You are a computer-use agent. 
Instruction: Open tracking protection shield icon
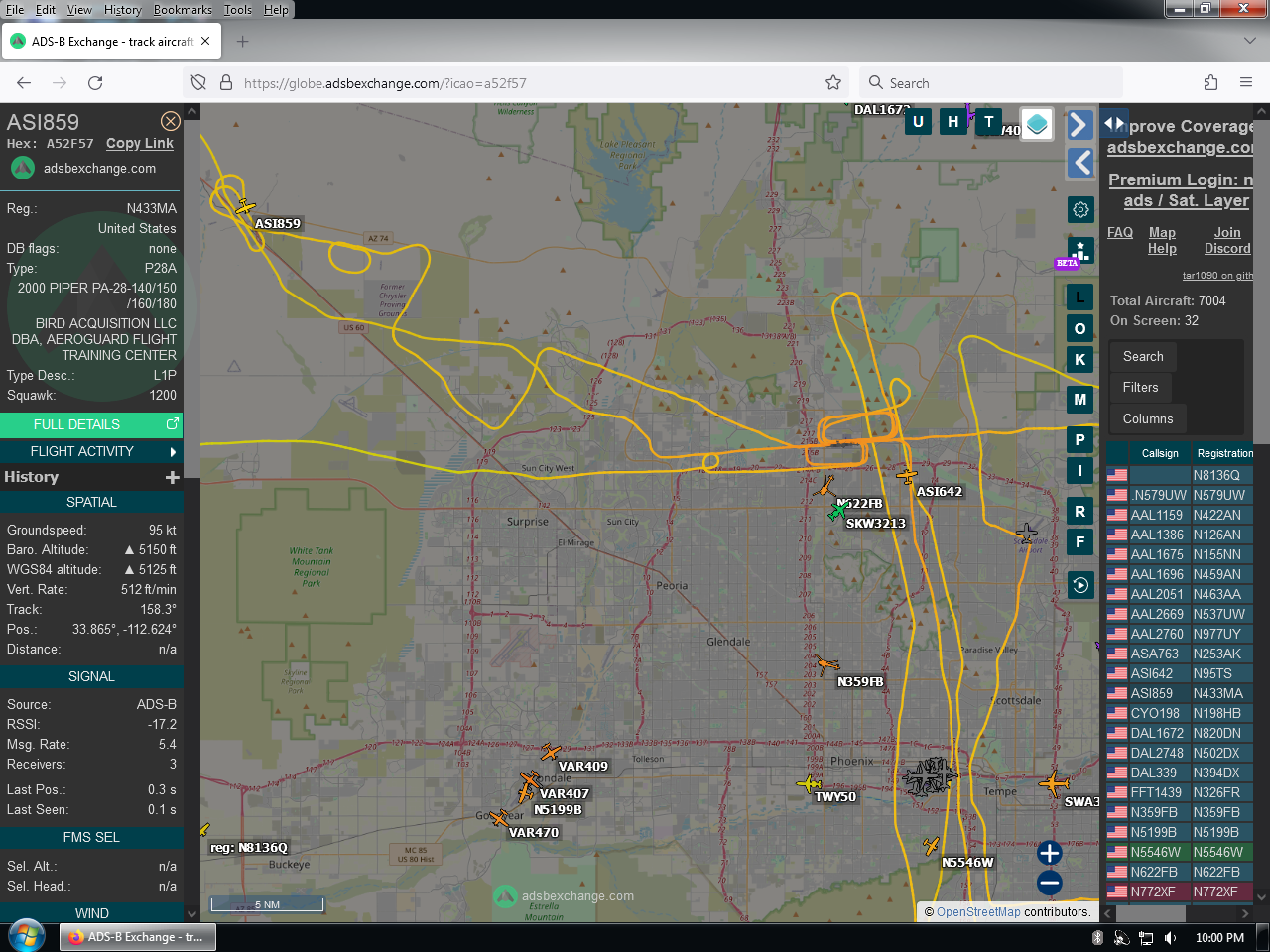[x=198, y=83]
